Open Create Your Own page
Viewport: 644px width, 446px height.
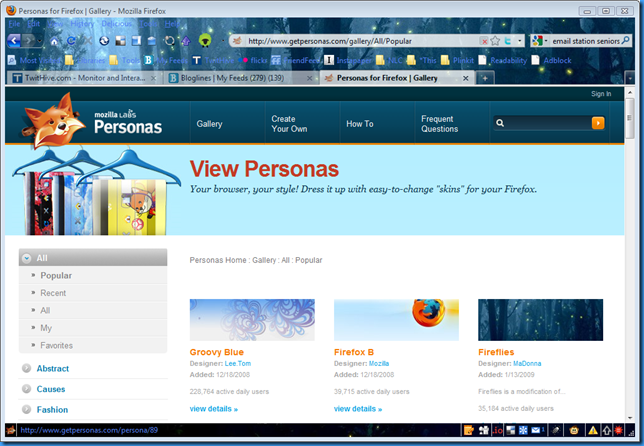pyautogui.click(x=289, y=124)
